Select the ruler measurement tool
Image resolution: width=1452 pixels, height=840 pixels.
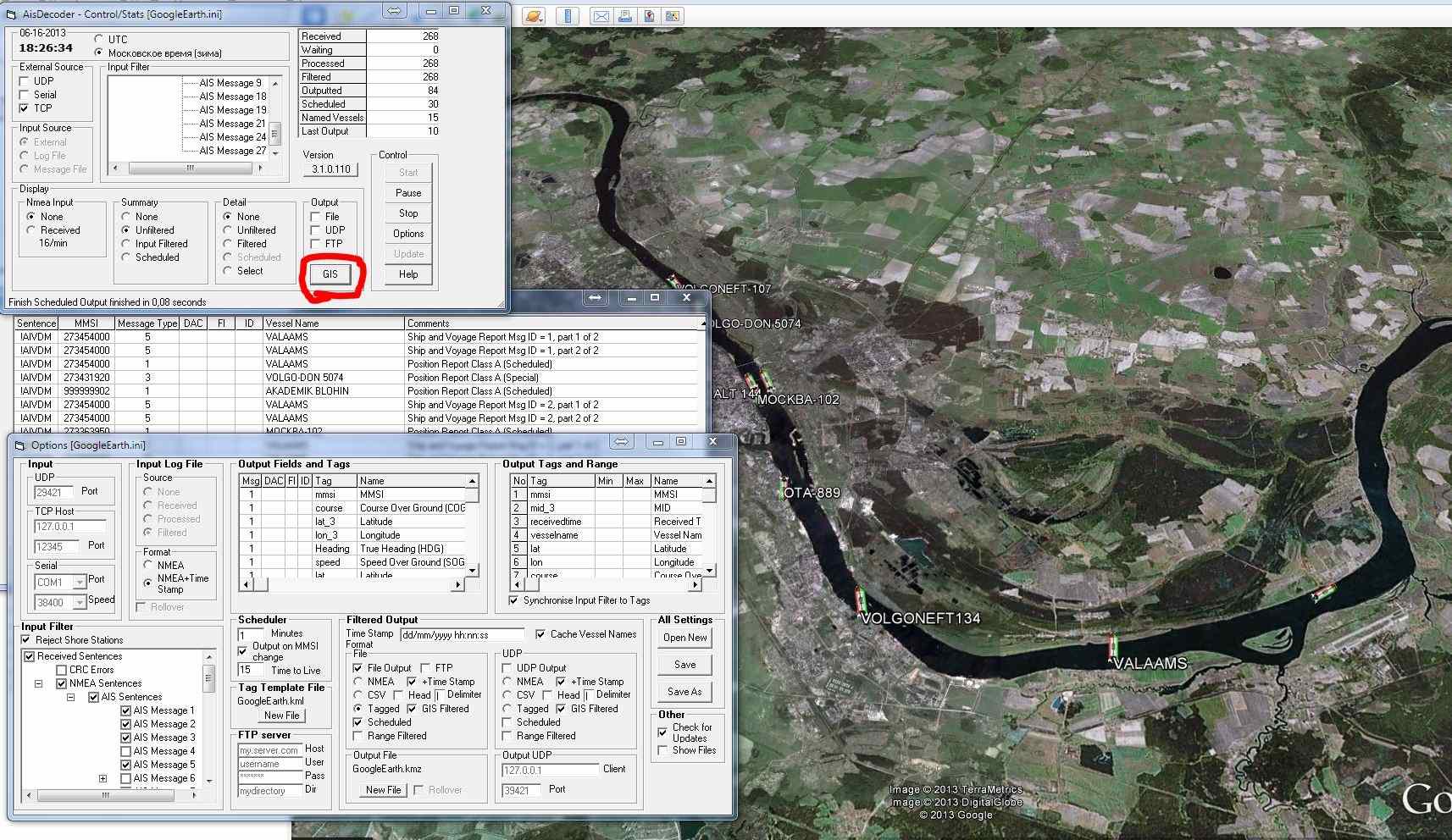pyautogui.click(x=568, y=16)
